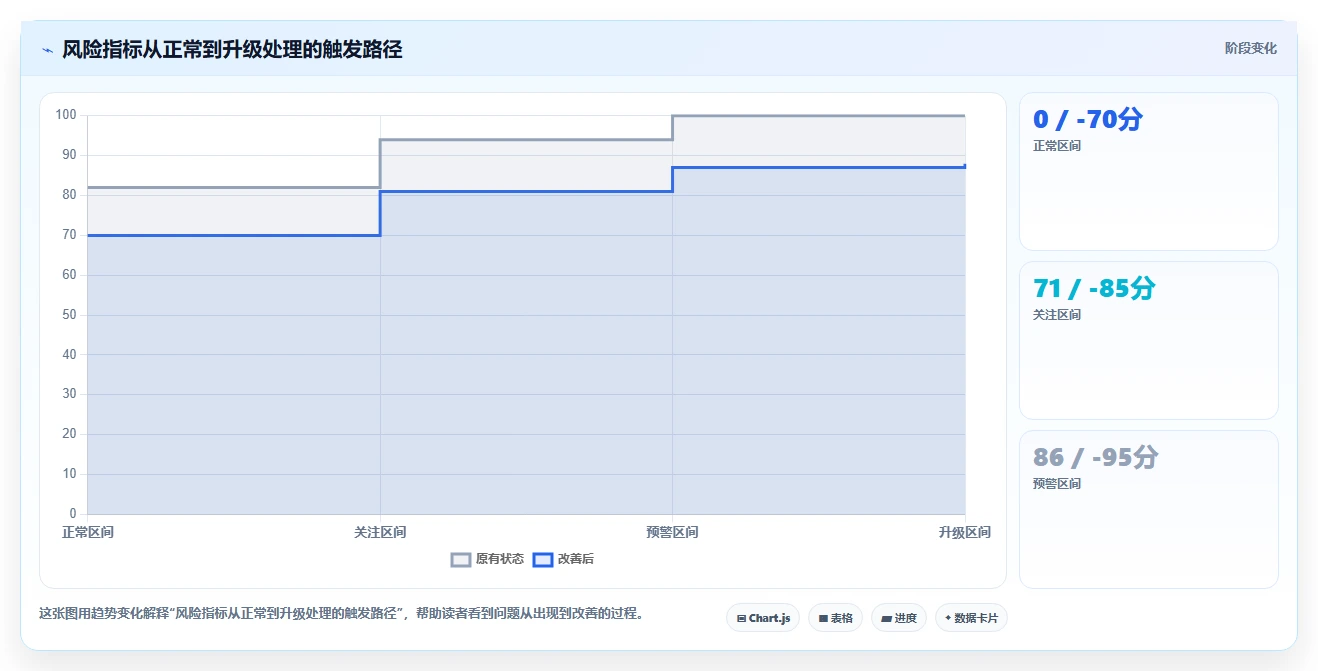This screenshot has height=671, width=1318.
Task: Click the icon inside the 表格 tag
Action: pyautogui.click(x=823, y=618)
